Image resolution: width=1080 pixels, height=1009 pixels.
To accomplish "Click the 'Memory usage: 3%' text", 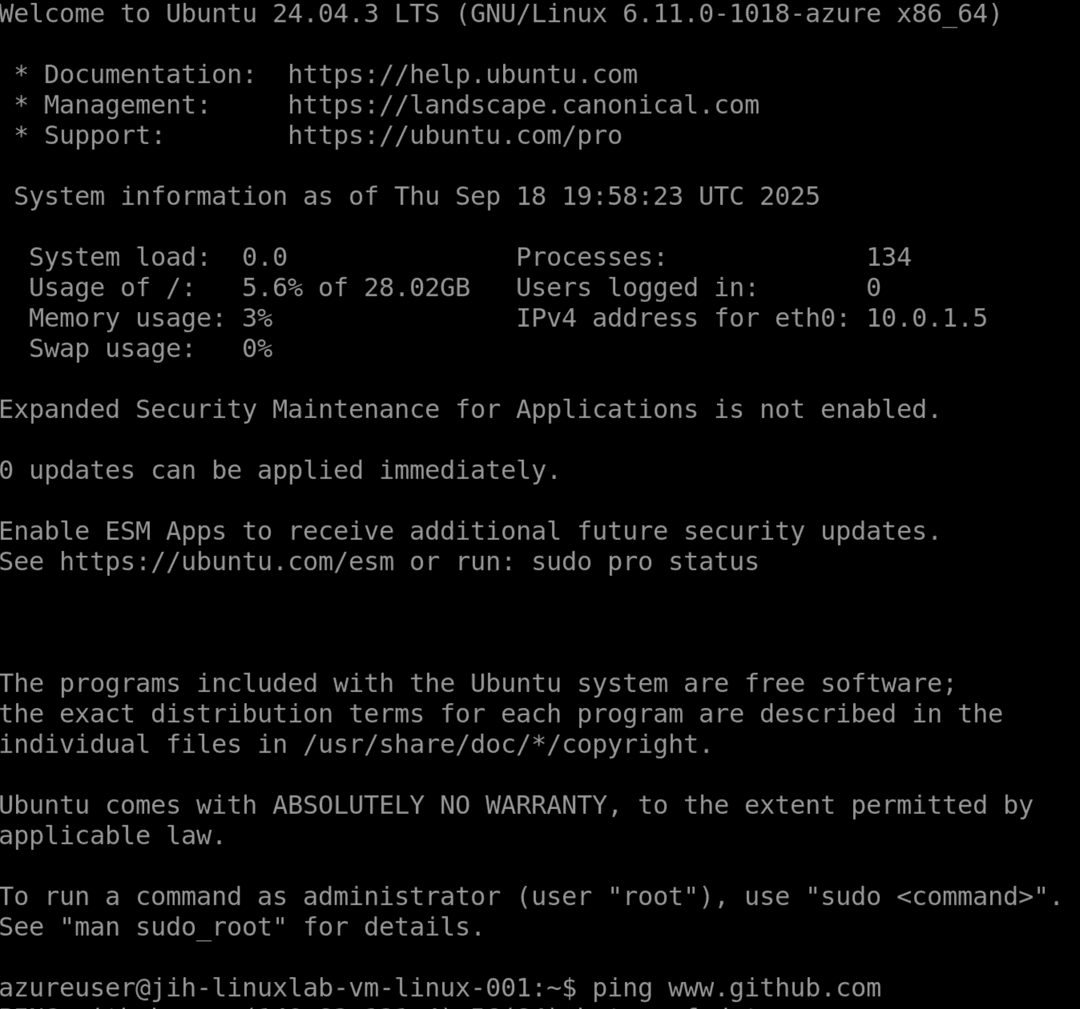I will (150, 318).
